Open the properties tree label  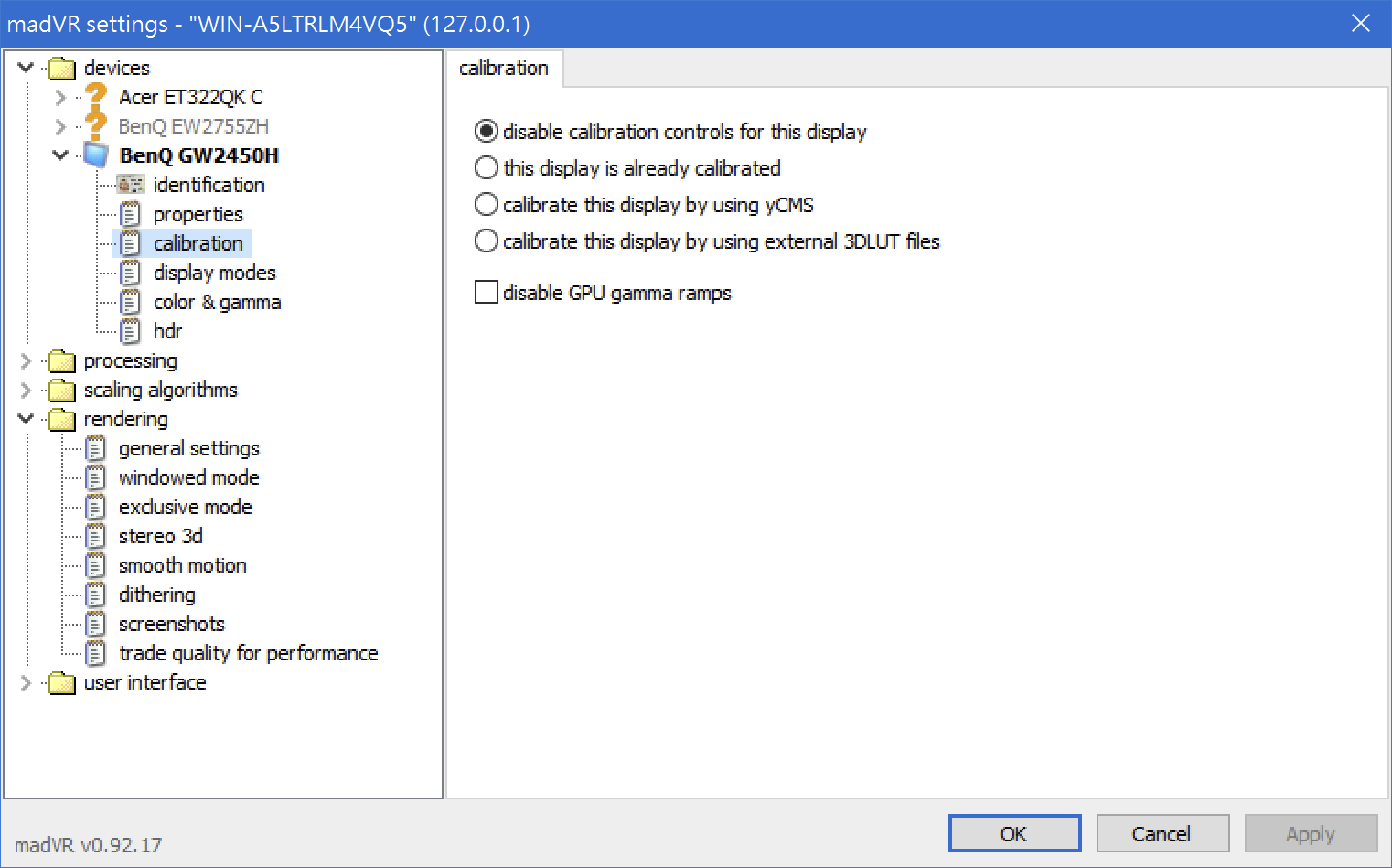point(198,214)
